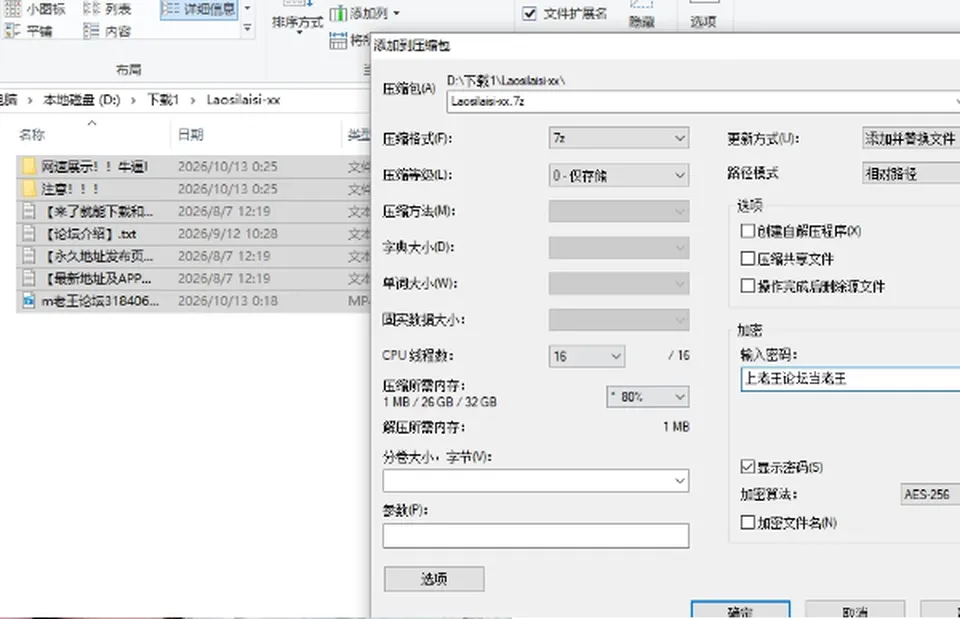Screen dimensions: 960x619
Task: Click the 选项 button beneath the 参数 field
Action: tap(434, 579)
